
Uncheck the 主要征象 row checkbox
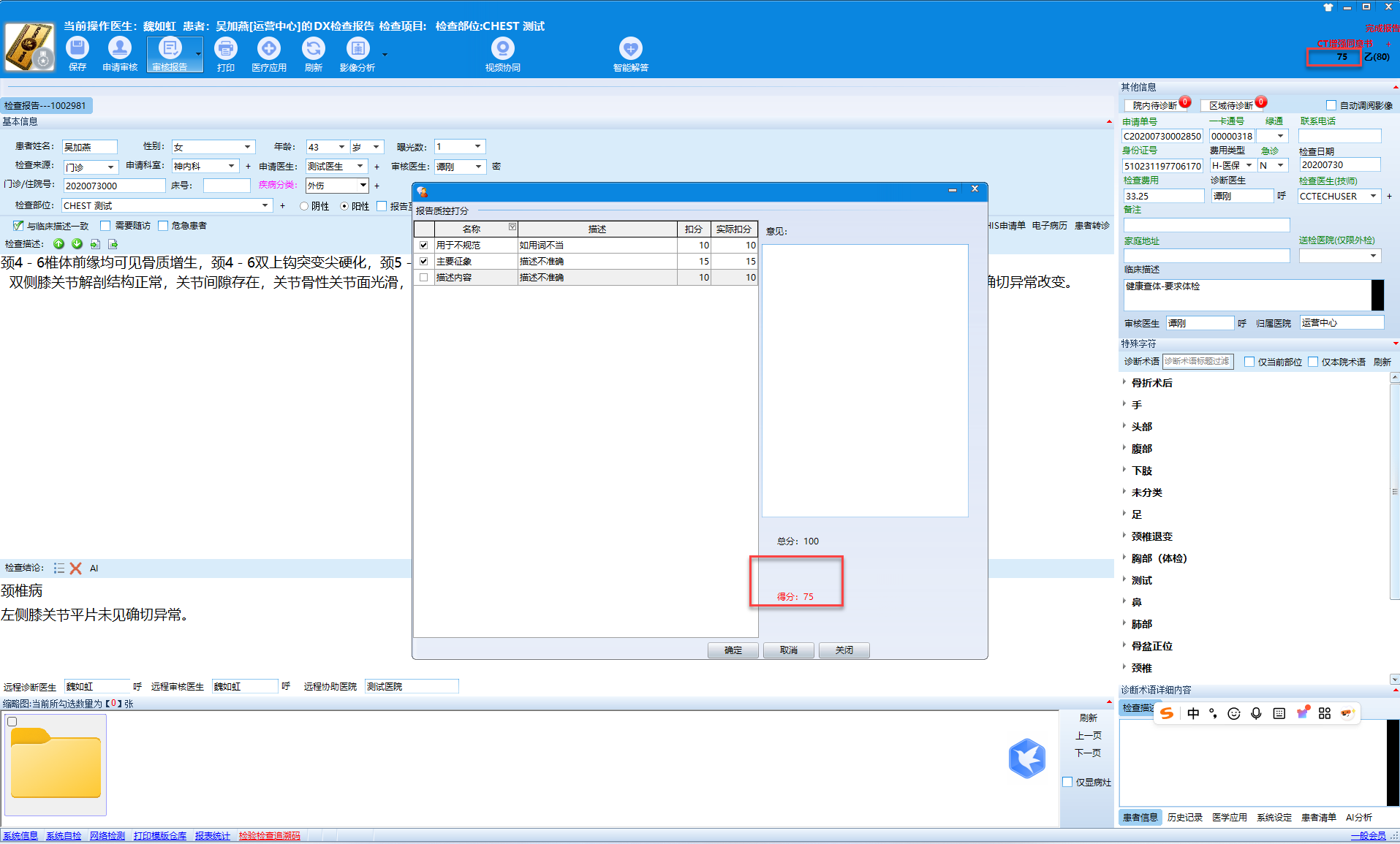tap(424, 262)
